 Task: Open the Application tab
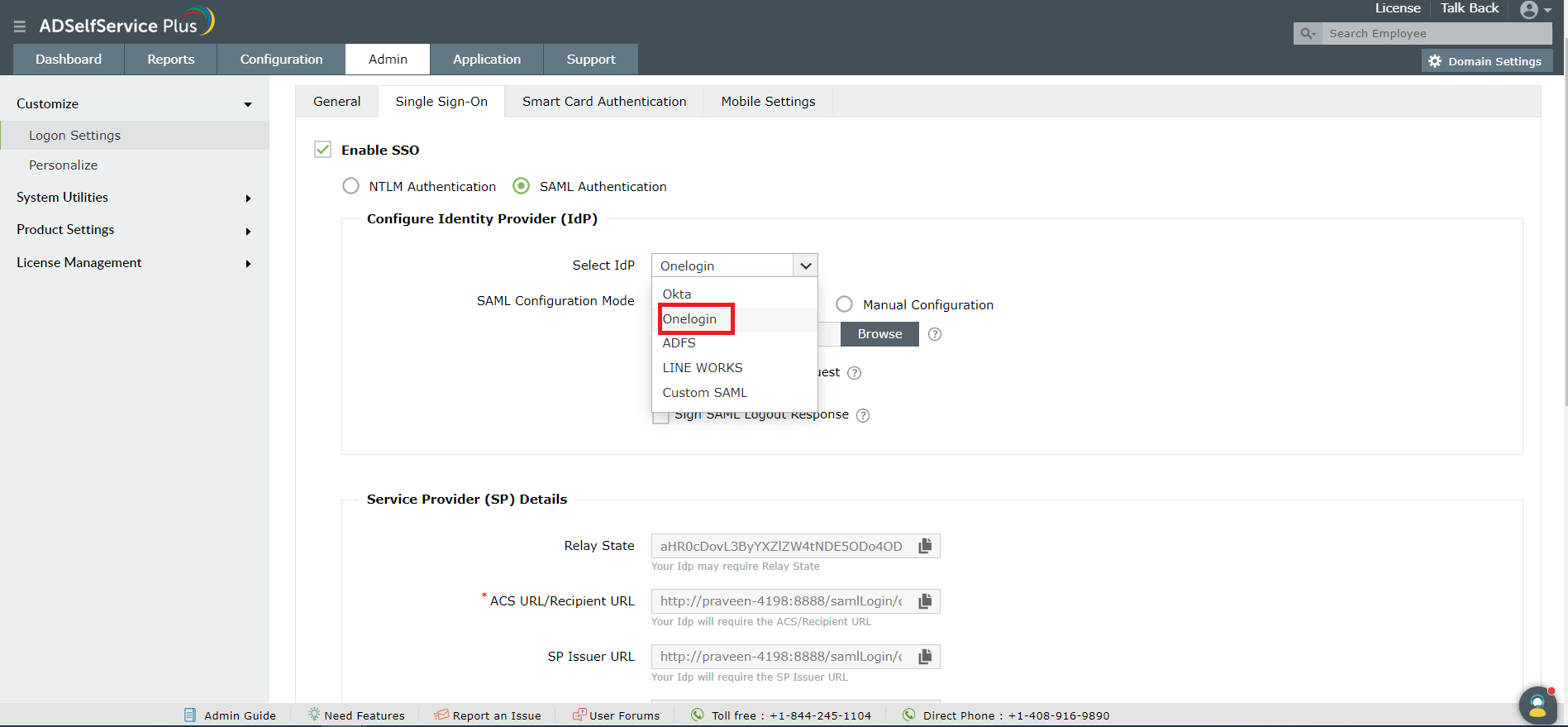point(487,60)
